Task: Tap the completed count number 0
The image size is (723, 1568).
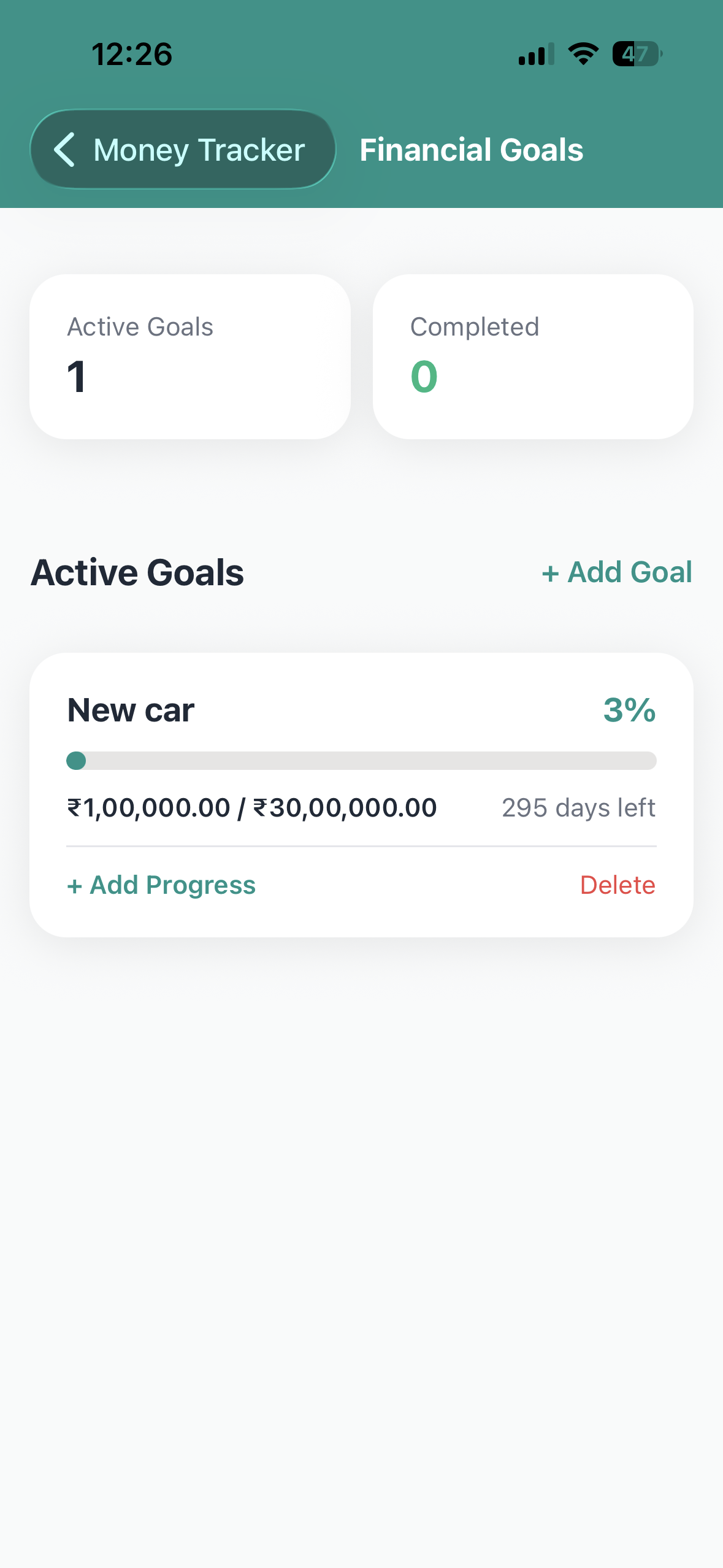Action: coord(424,376)
